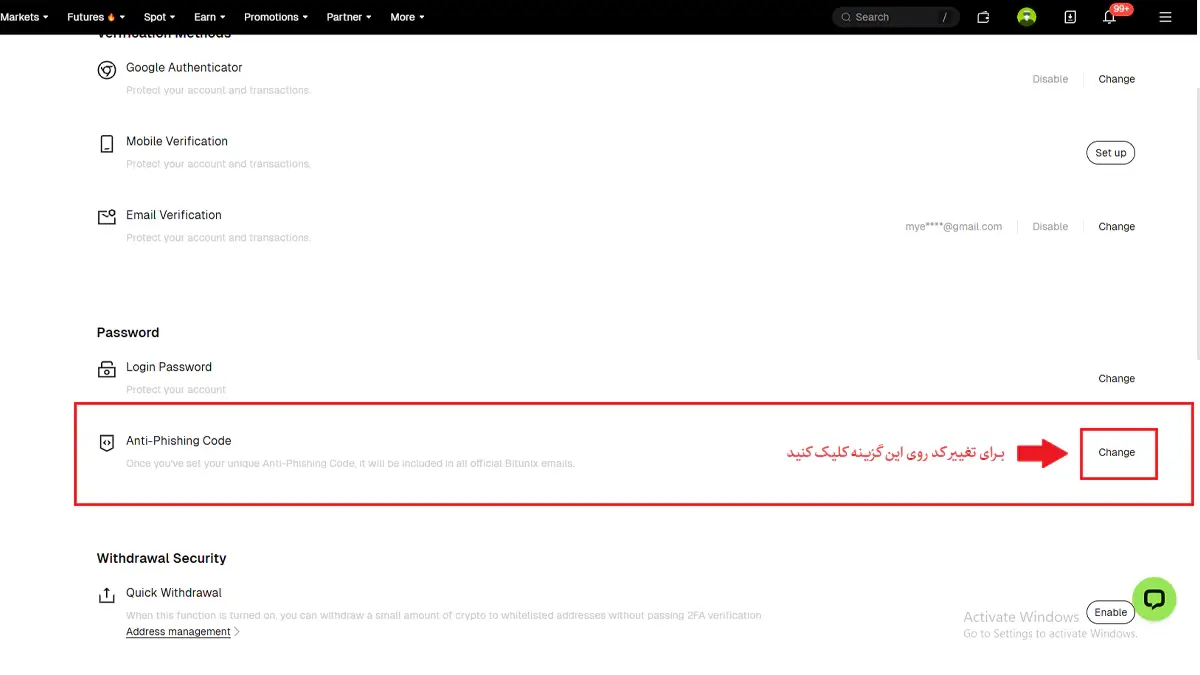Expand the More menu

[x=407, y=17]
